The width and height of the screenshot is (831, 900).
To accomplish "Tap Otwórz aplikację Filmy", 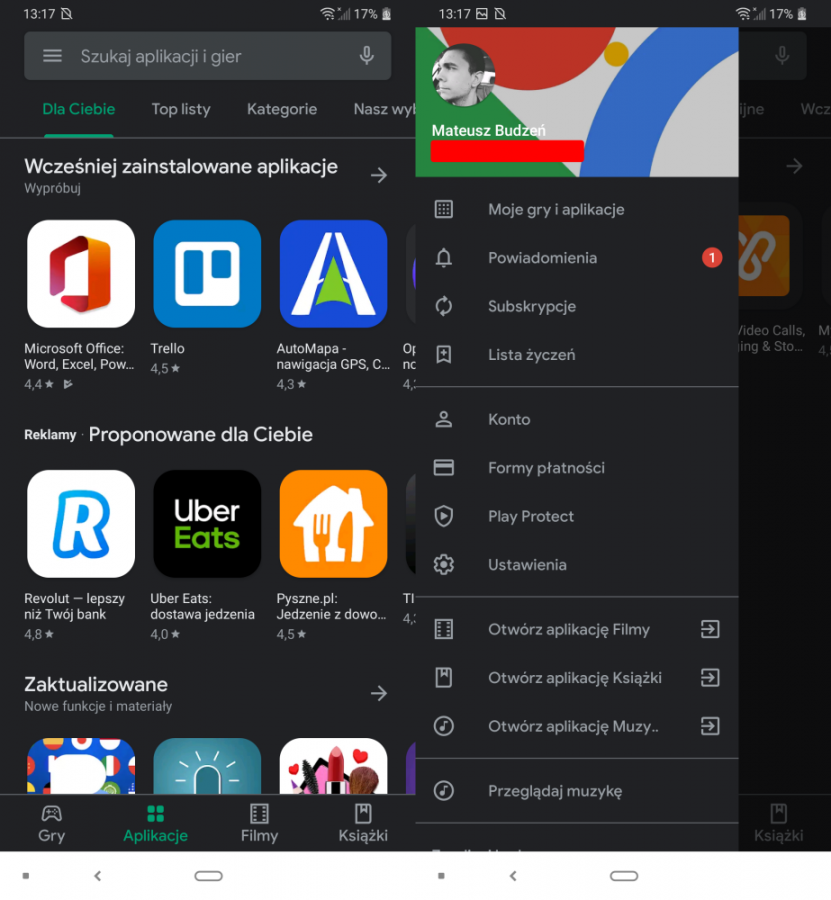I will [577, 630].
